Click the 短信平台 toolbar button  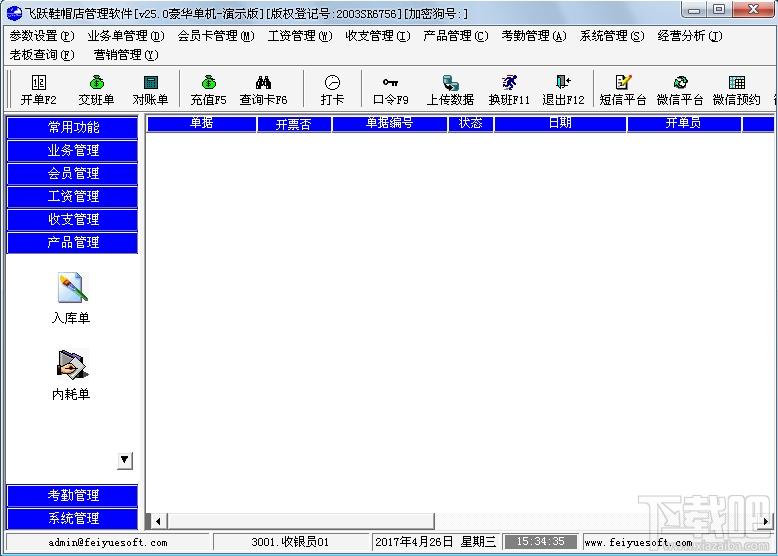pos(623,89)
